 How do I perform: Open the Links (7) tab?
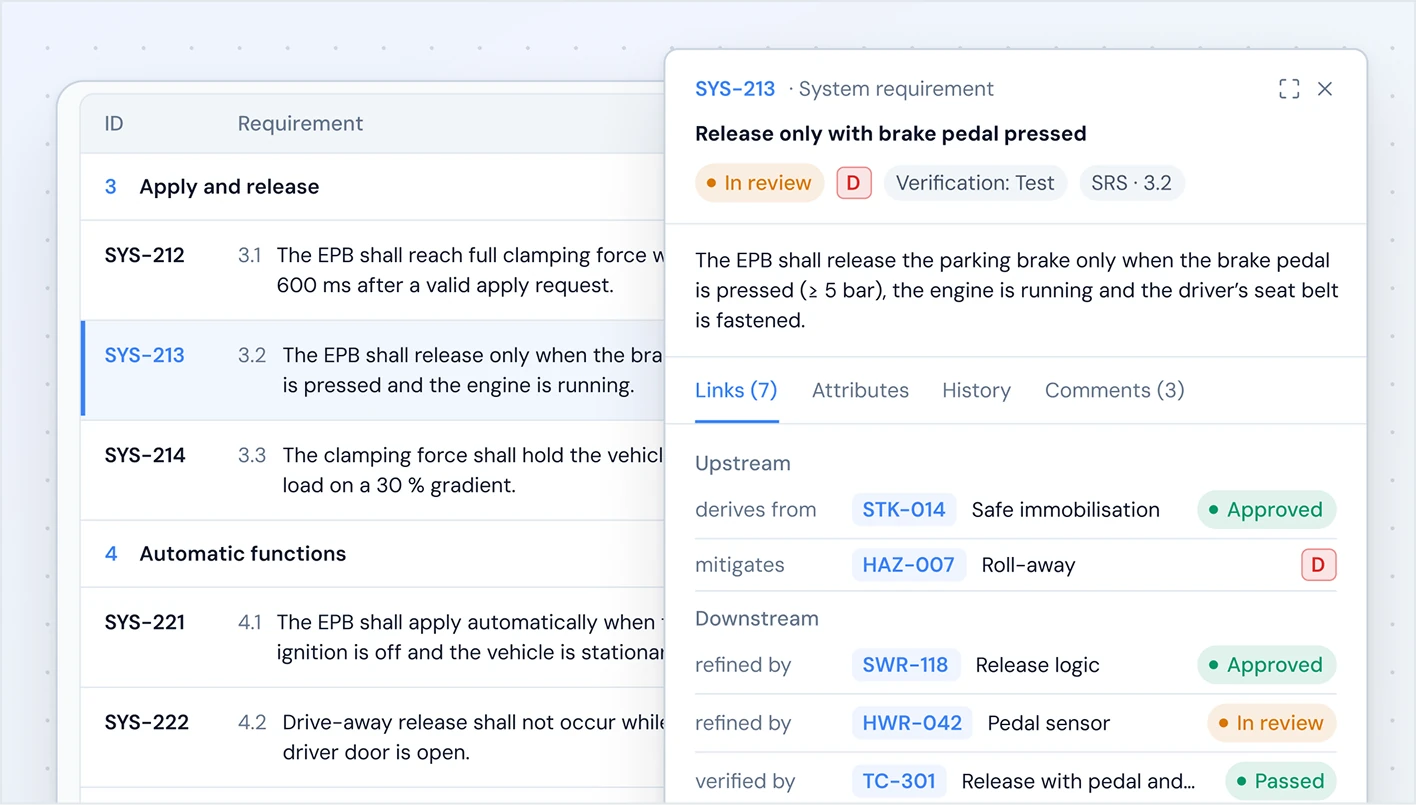point(736,390)
